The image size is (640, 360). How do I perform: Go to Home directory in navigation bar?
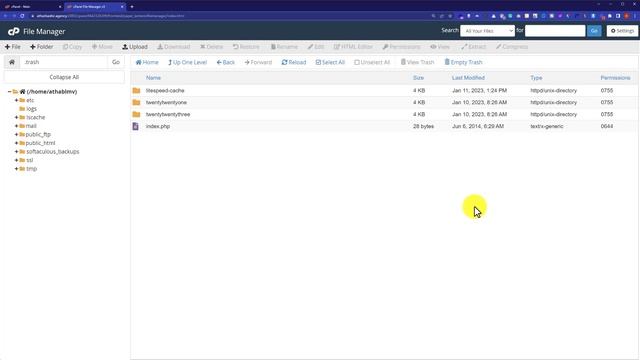(x=147, y=62)
